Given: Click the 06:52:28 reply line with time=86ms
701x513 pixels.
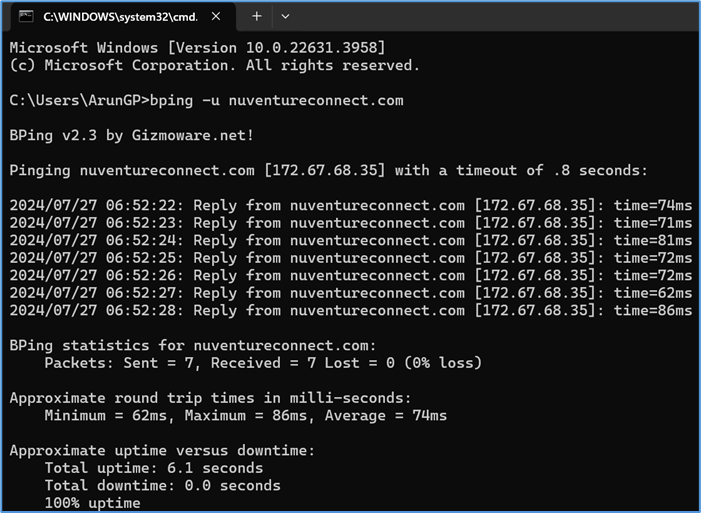Looking at the screenshot, I should 351,310.
